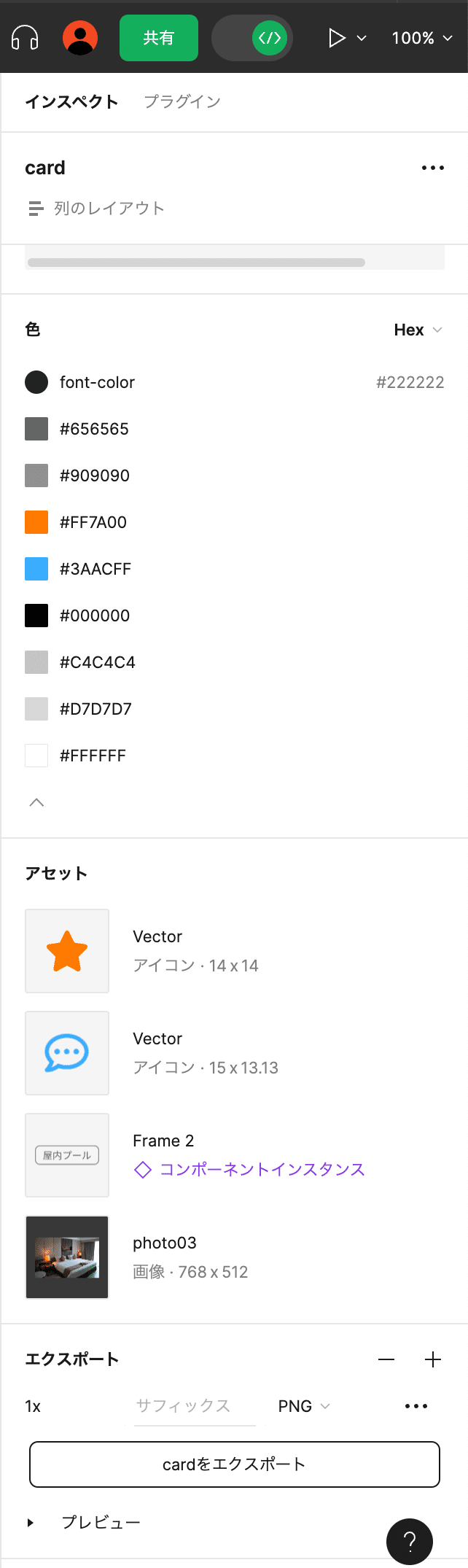This screenshot has height=1568, width=468.
Task: Select the orange #FF7A00 color swatch
Action: [x=36, y=521]
